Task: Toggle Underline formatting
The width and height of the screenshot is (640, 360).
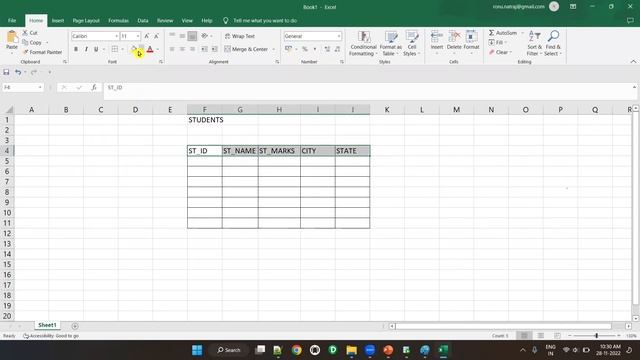Action: [96, 49]
